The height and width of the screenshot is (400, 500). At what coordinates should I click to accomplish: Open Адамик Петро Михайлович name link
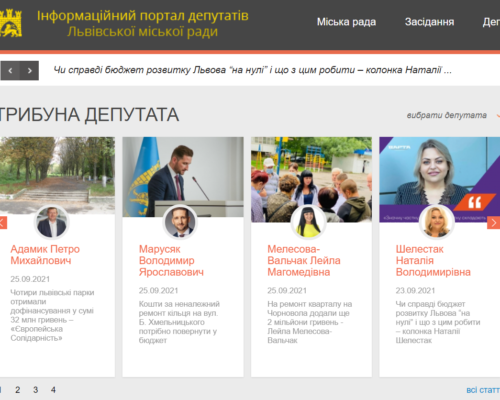[x=45, y=255]
